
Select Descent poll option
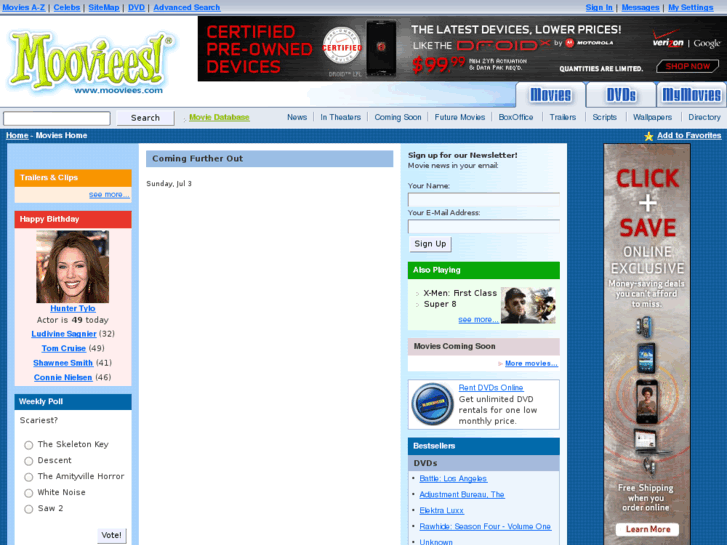(29, 461)
